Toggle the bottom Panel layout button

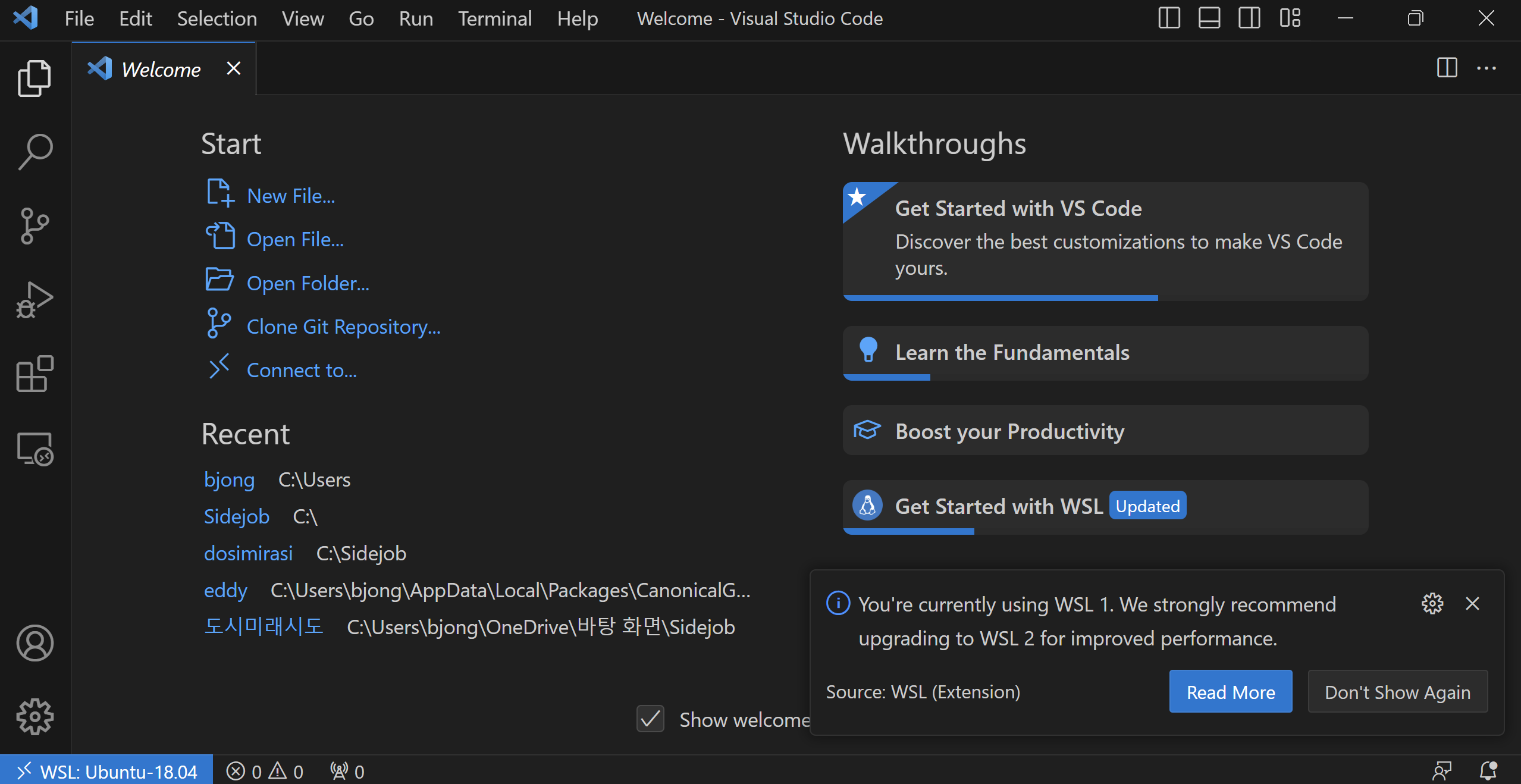coord(1209,18)
